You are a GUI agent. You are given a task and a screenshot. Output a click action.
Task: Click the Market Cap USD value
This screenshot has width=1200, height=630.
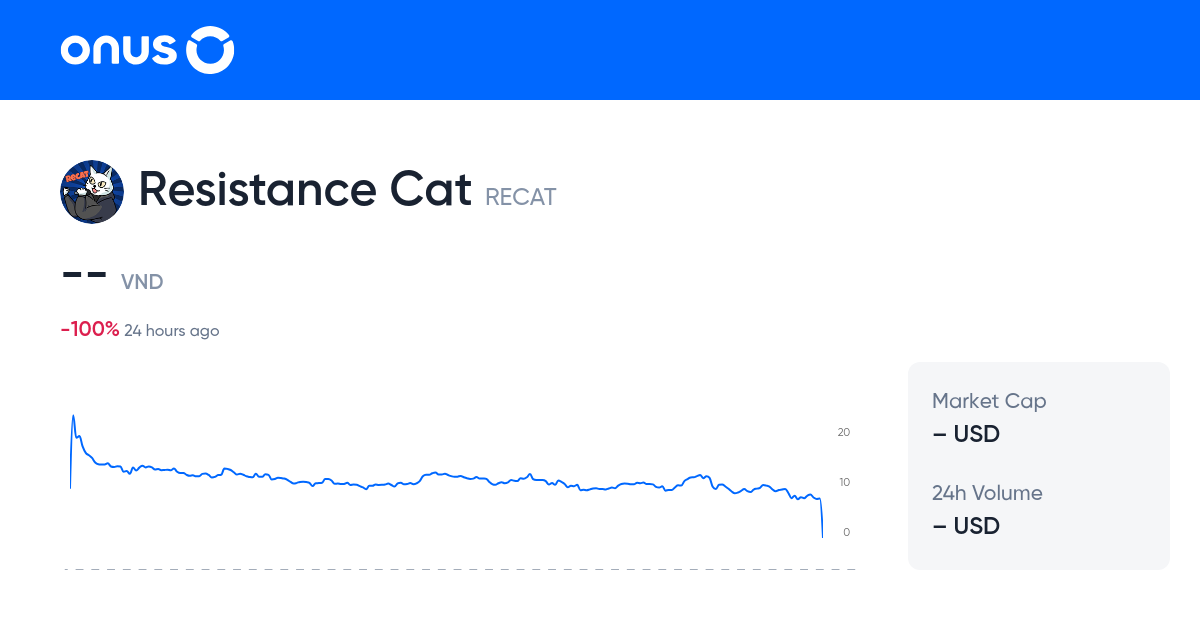pos(965,434)
